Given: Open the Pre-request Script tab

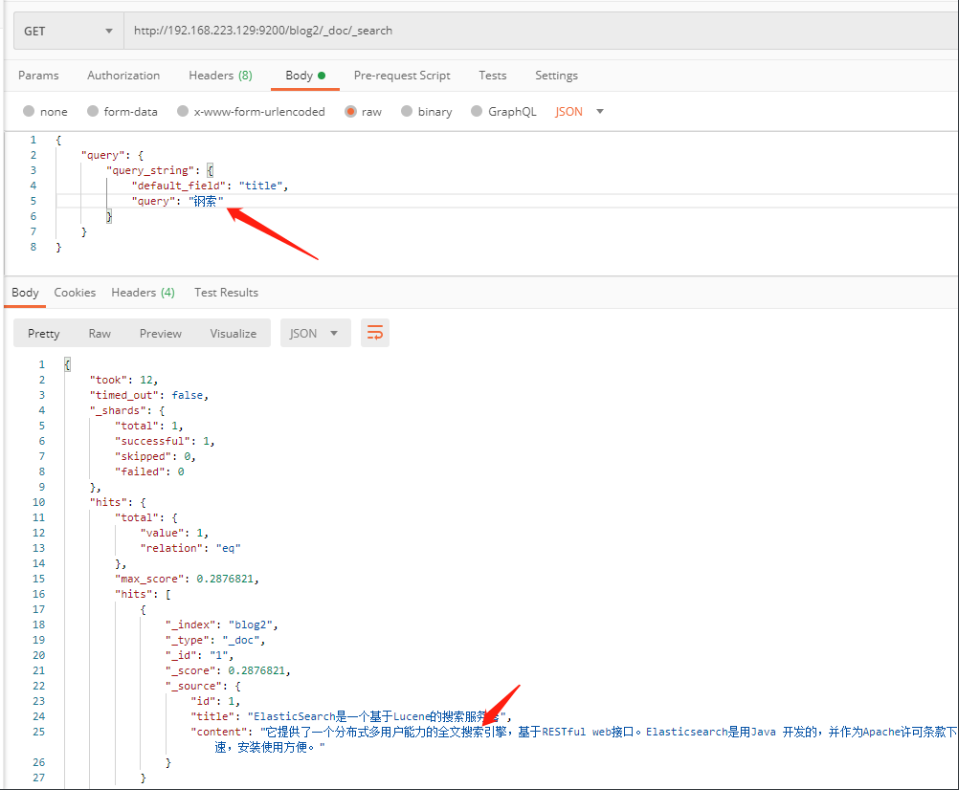Looking at the screenshot, I should pos(402,75).
